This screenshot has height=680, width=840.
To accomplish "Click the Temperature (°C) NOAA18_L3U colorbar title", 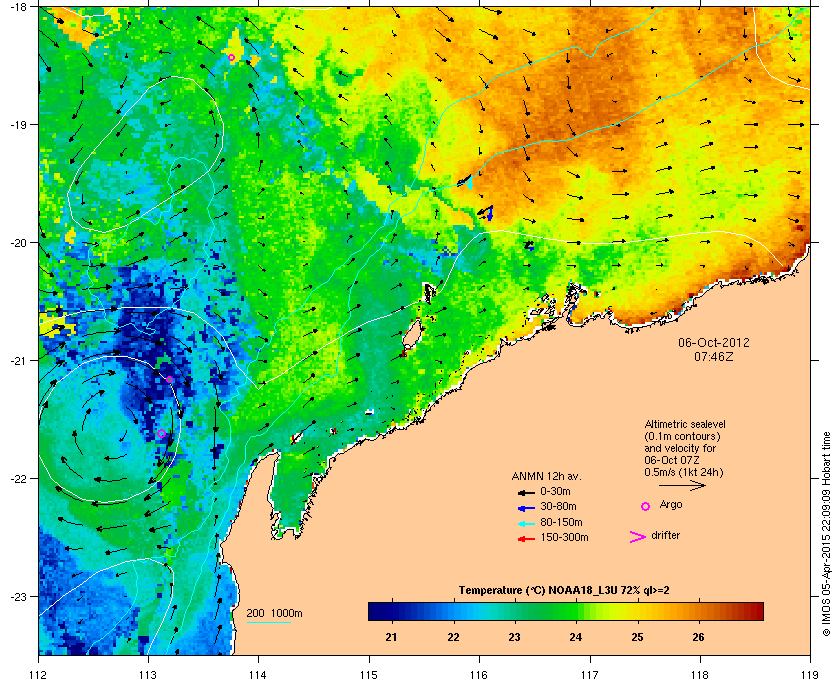I will click(564, 591).
